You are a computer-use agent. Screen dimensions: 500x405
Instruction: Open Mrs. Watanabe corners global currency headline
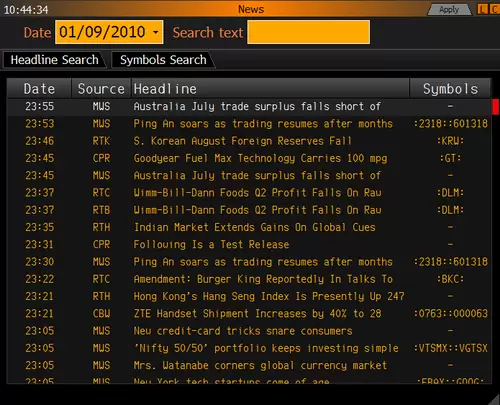260,365
